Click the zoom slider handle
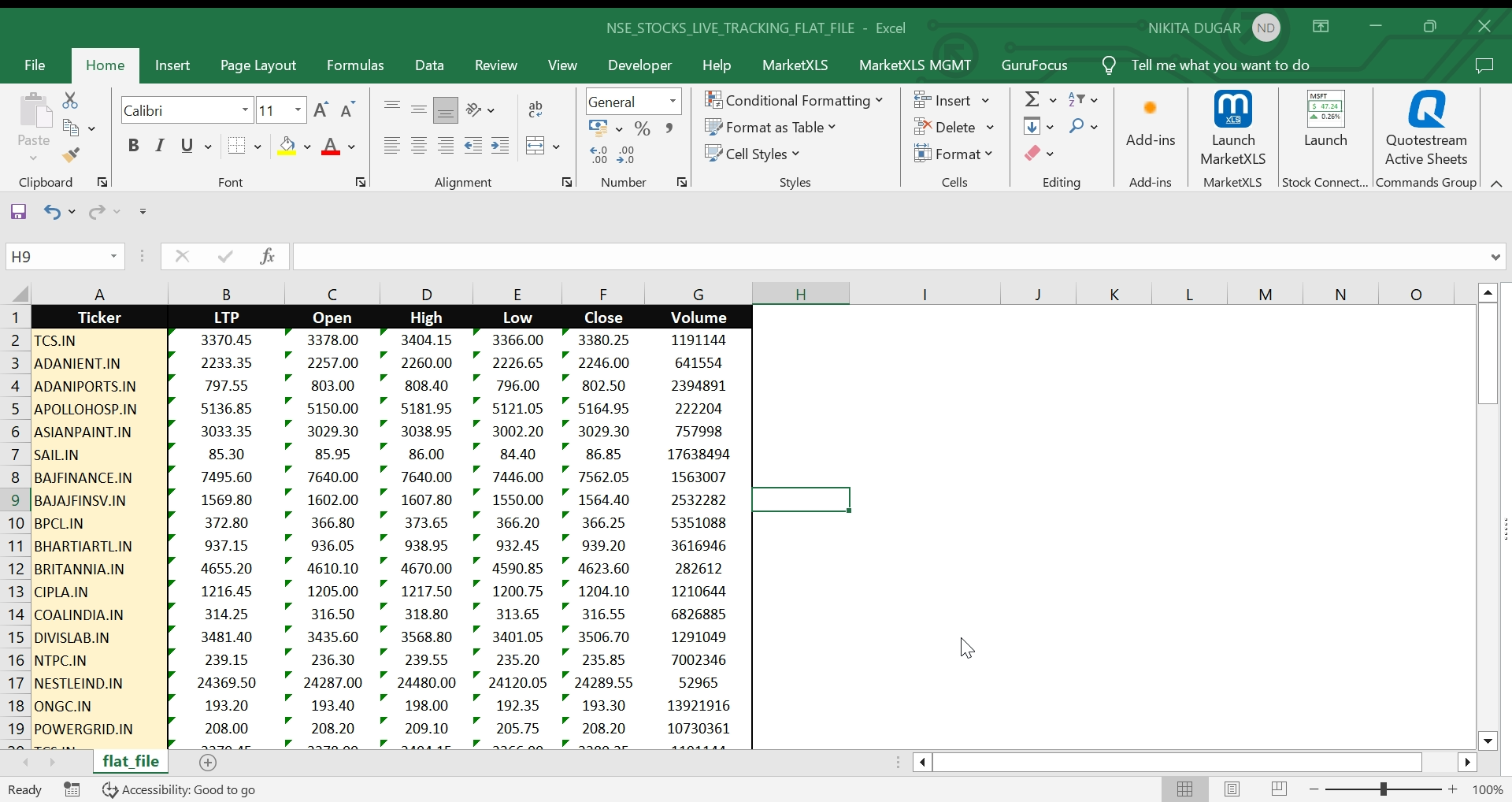1512x802 pixels. pyautogui.click(x=1384, y=789)
